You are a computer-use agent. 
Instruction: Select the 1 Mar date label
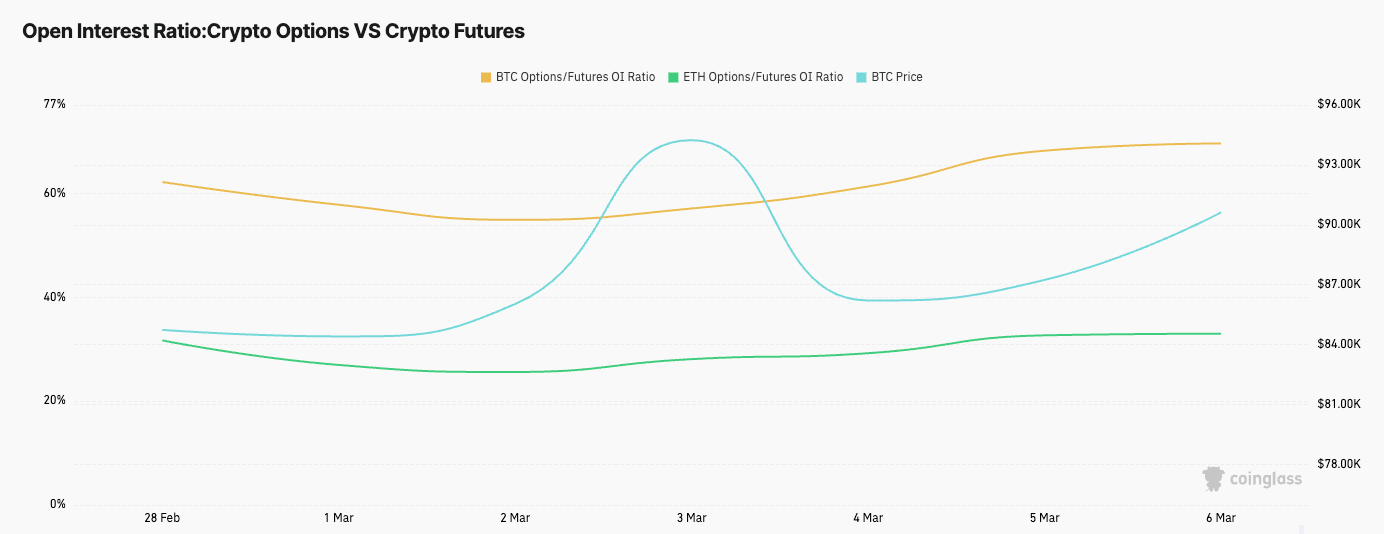[x=338, y=518]
